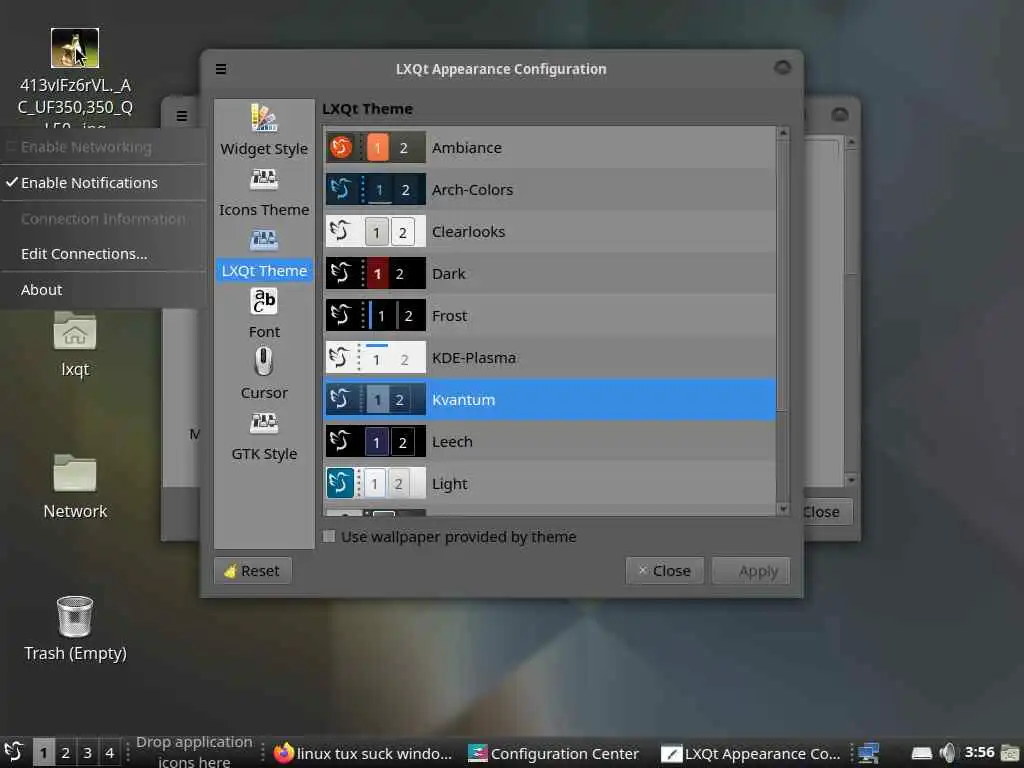The width and height of the screenshot is (1024, 768).
Task: Reset appearance settings with Reset button
Action: (253, 571)
